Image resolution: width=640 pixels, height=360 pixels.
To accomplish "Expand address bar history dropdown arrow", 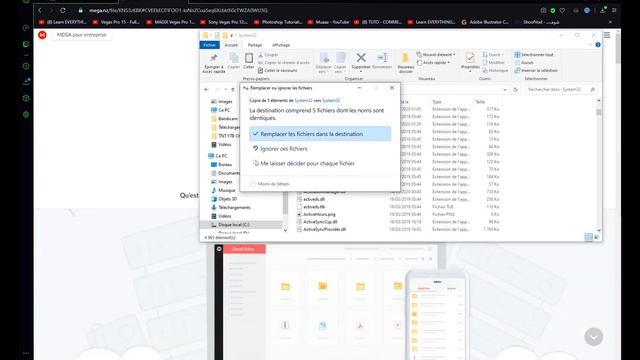I will [x=505, y=89].
